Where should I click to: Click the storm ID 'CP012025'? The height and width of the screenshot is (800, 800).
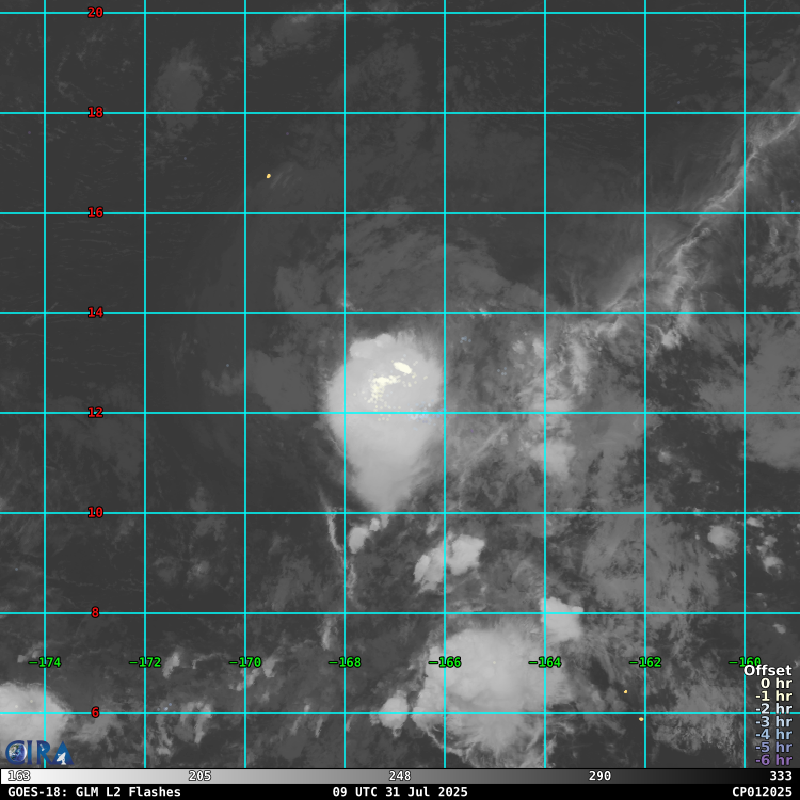[762, 792]
